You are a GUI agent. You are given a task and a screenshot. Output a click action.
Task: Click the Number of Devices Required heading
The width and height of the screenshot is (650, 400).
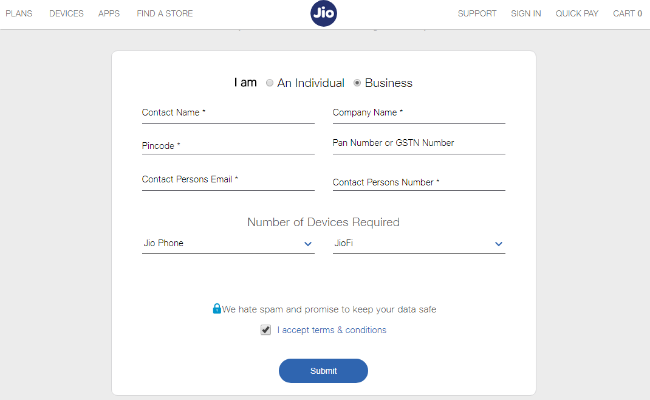[x=323, y=222]
